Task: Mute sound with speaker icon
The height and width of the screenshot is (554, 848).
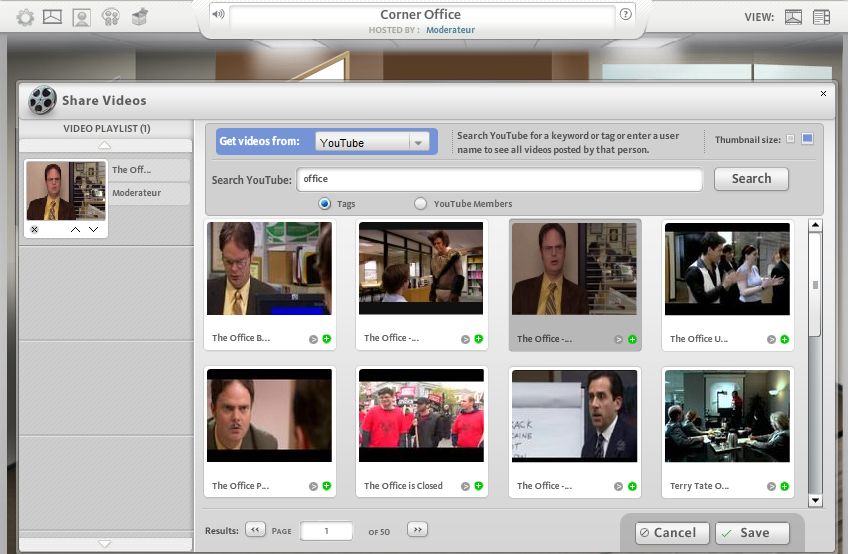Action: point(218,14)
